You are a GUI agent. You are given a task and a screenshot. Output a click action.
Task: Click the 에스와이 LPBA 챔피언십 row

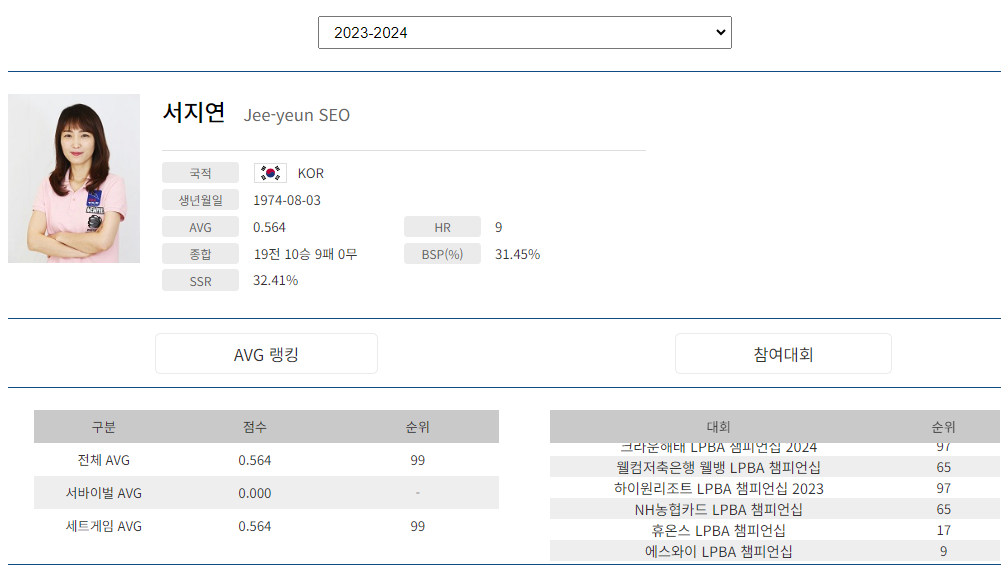774,551
